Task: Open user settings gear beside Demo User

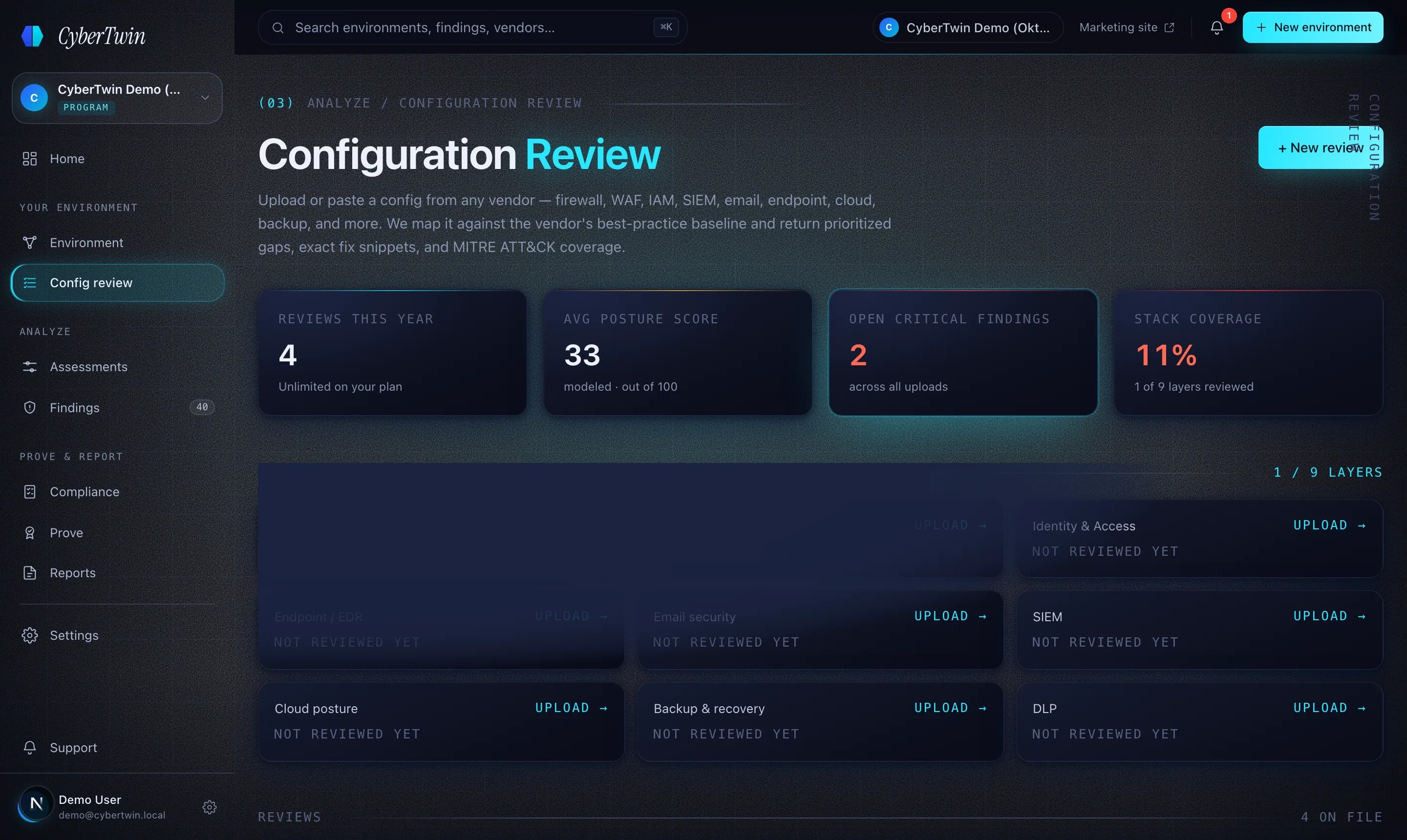Action: pos(210,807)
